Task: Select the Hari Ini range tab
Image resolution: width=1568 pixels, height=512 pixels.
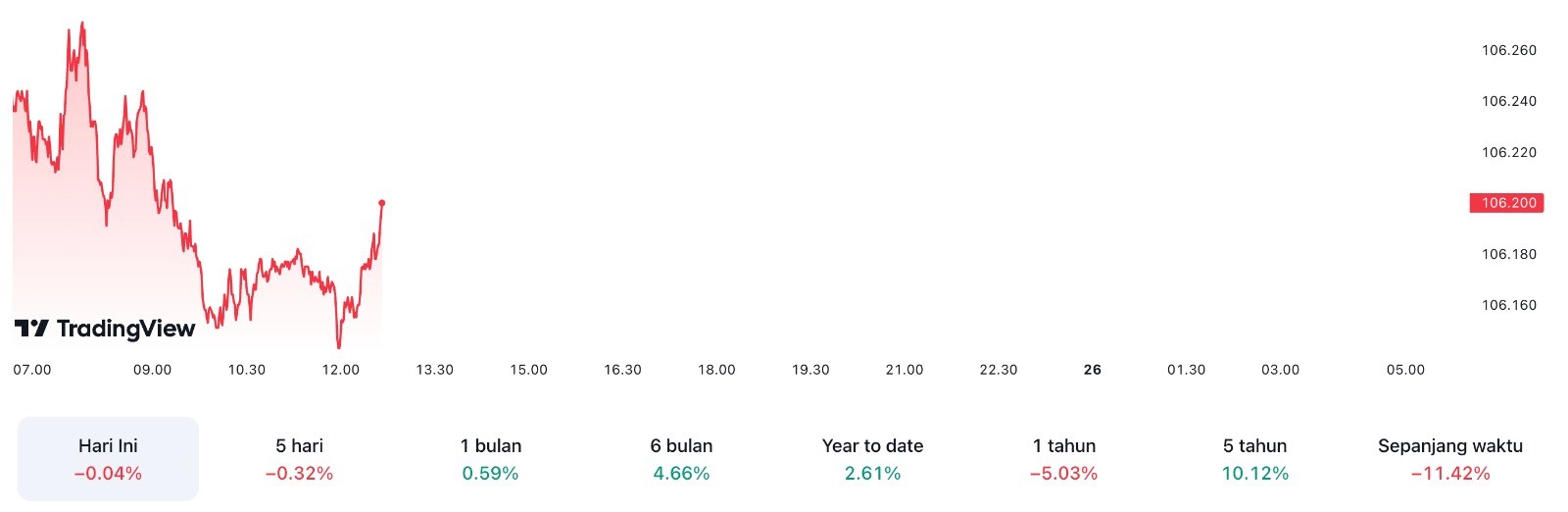Action: 108,459
